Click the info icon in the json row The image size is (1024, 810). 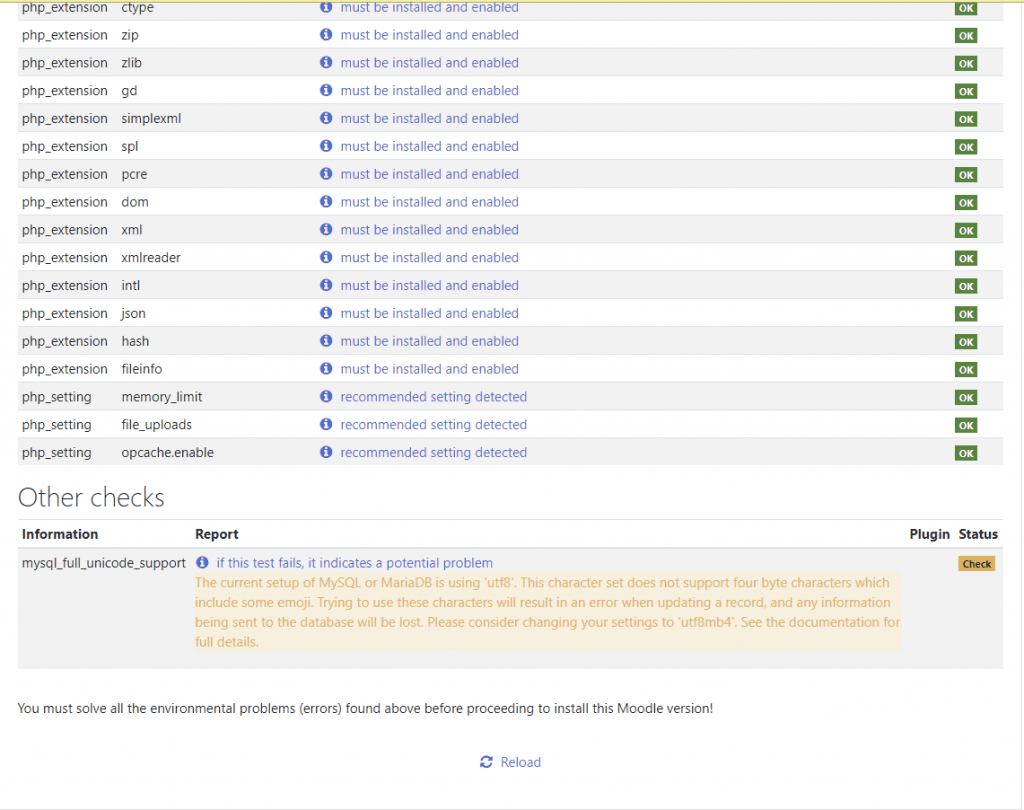click(326, 314)
